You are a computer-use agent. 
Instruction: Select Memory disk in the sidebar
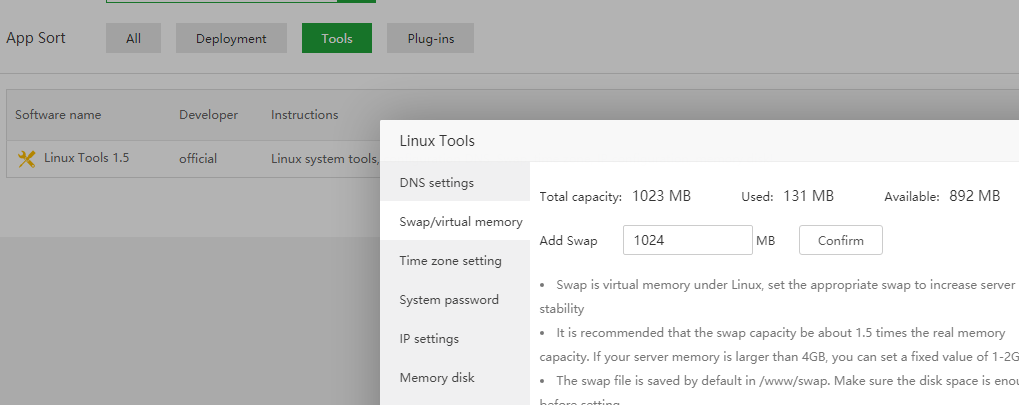437,377
